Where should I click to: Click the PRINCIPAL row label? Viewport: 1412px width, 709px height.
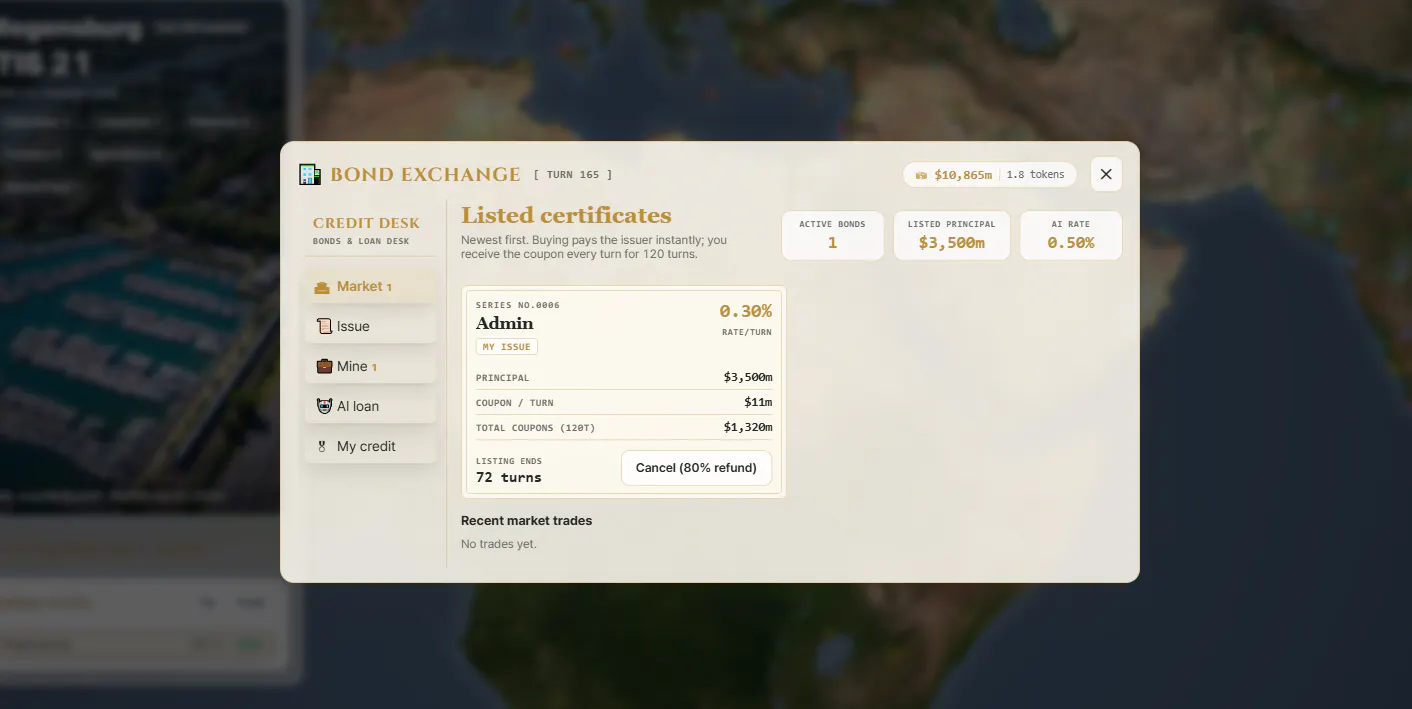[x=503, y=378]
